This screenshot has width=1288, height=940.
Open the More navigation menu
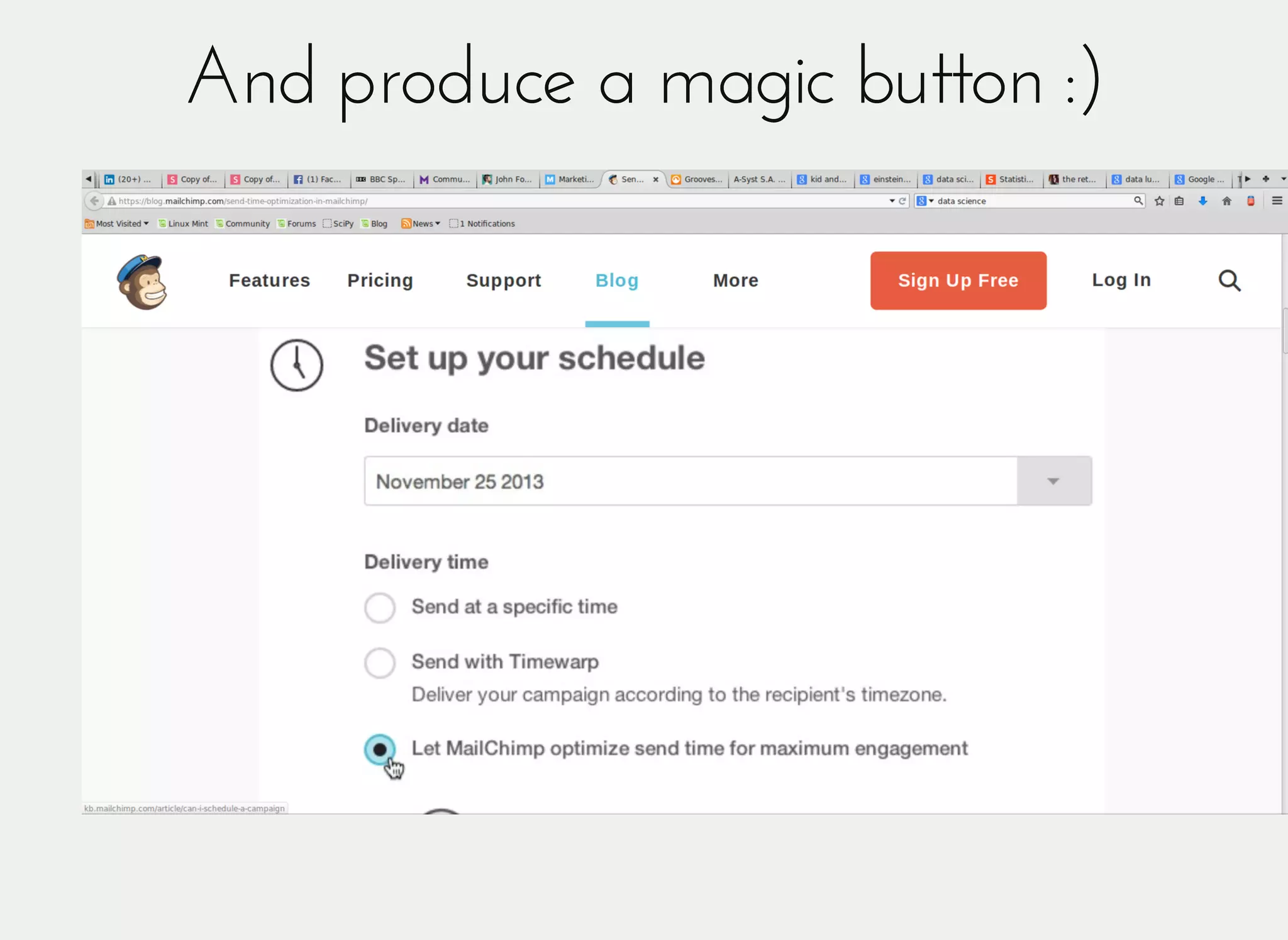(x=735, y=280)
